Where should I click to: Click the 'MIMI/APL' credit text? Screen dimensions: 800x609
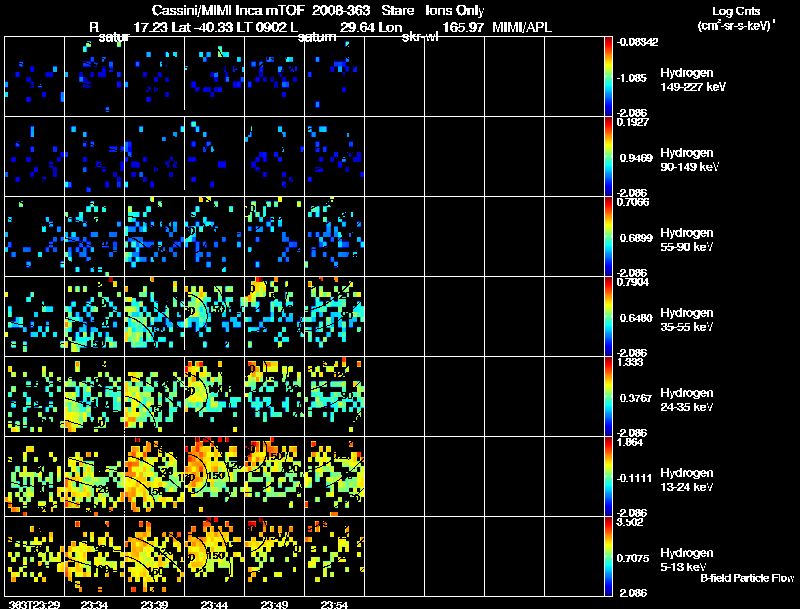pyautogui.click(x=521, y=28)
